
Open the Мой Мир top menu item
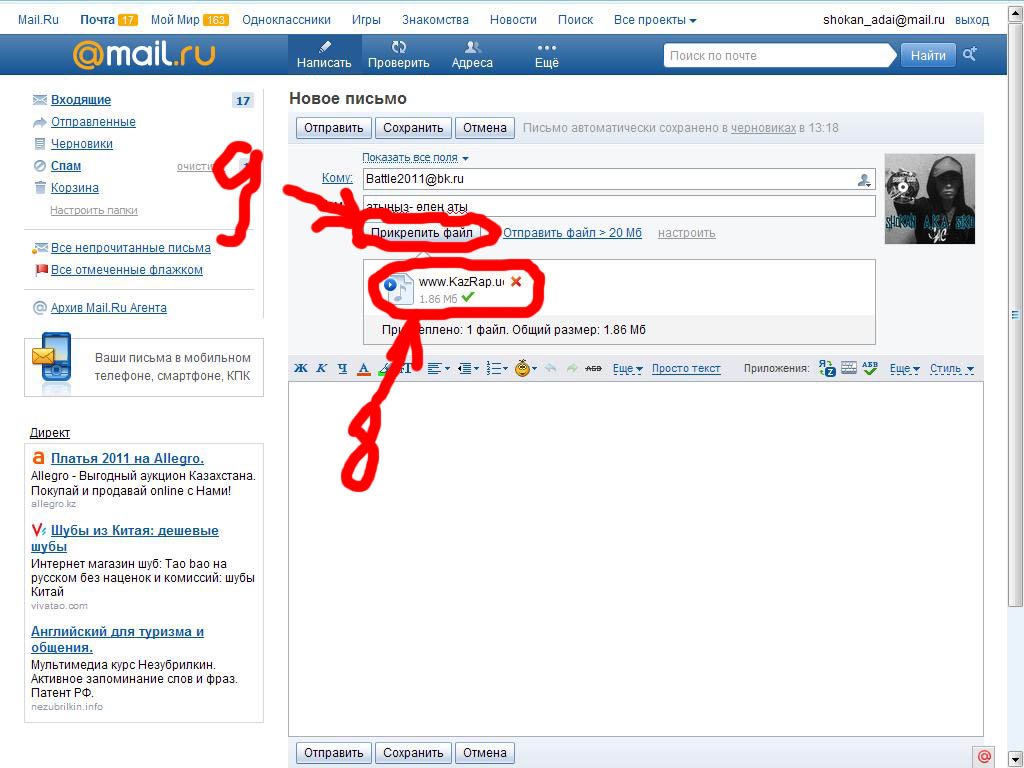[189, 20]
